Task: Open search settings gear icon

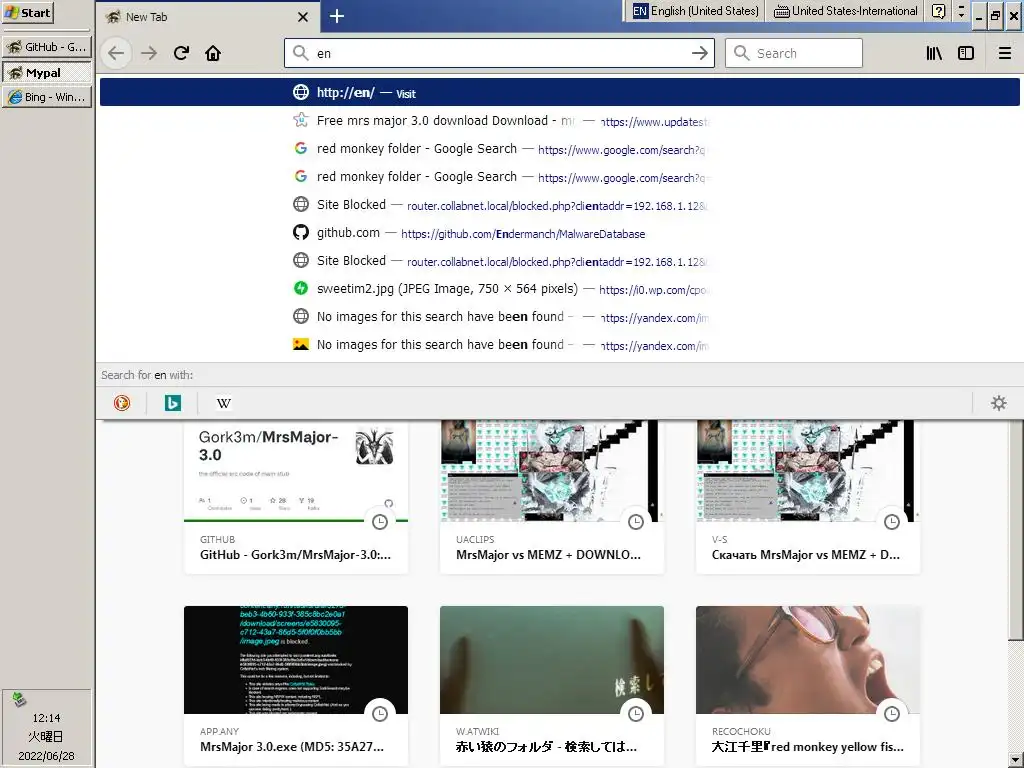Action: click(999, 403)
